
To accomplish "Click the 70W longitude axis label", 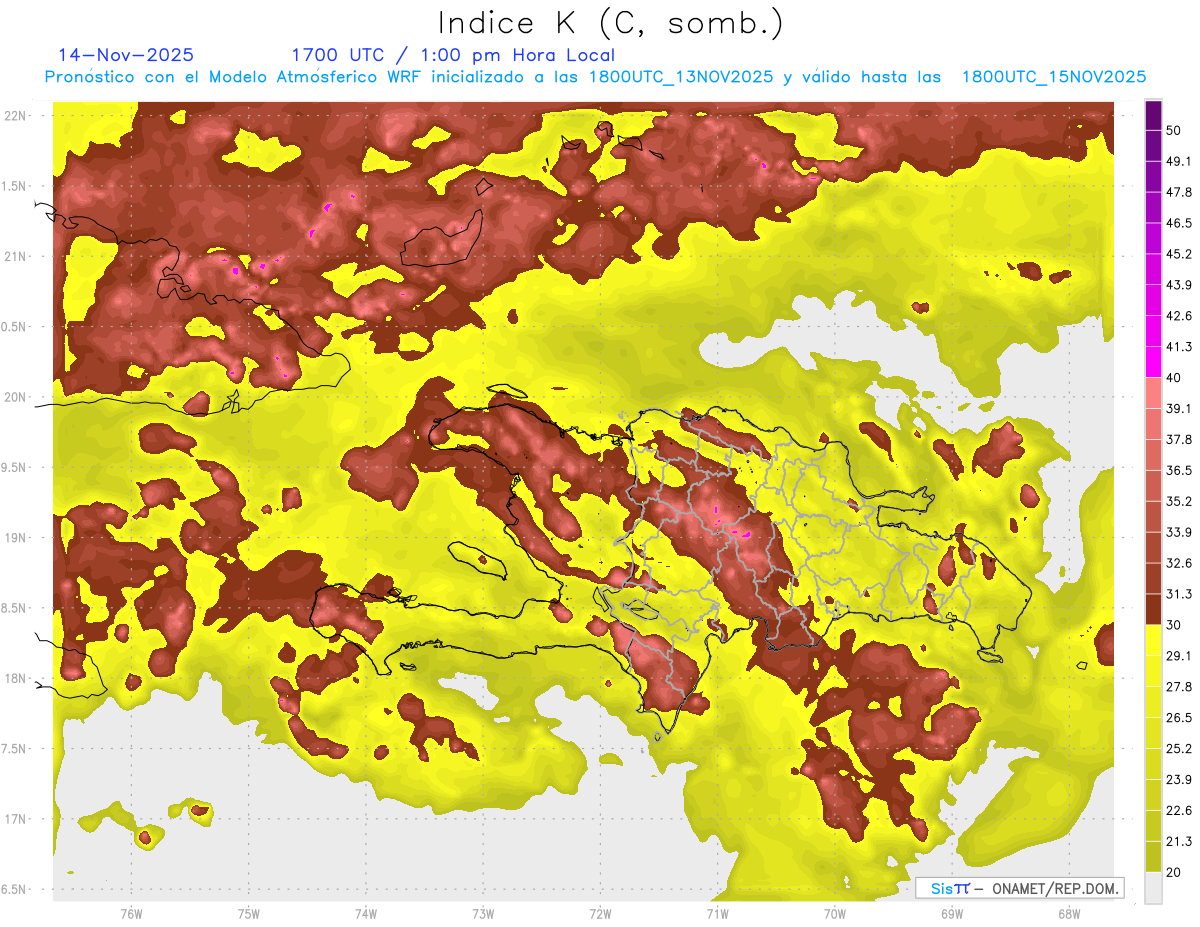I will pos(834,914).
